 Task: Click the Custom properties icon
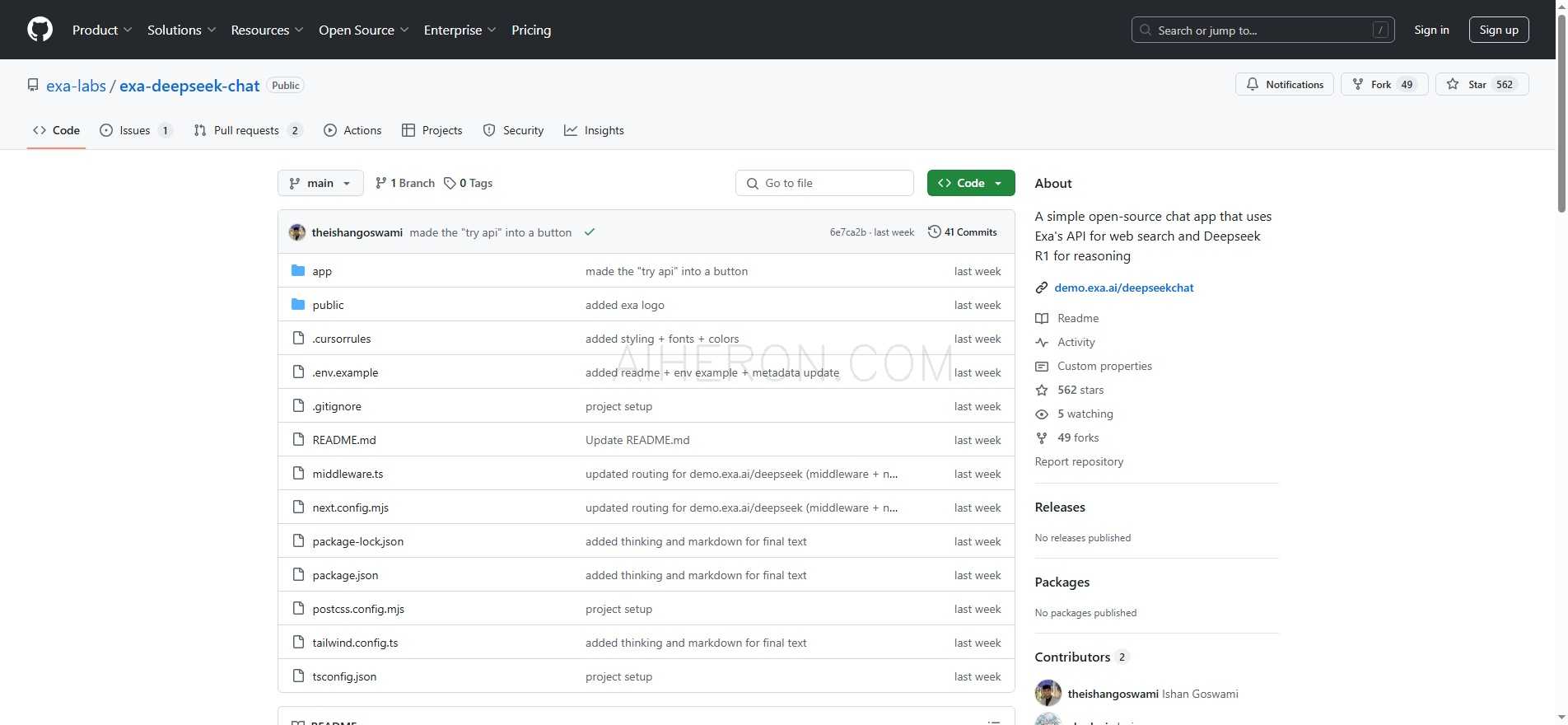[x=1042, y=366]
